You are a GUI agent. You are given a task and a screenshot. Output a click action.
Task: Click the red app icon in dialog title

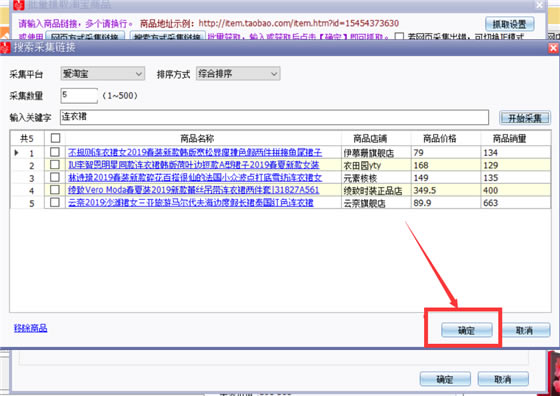(5, 47)
